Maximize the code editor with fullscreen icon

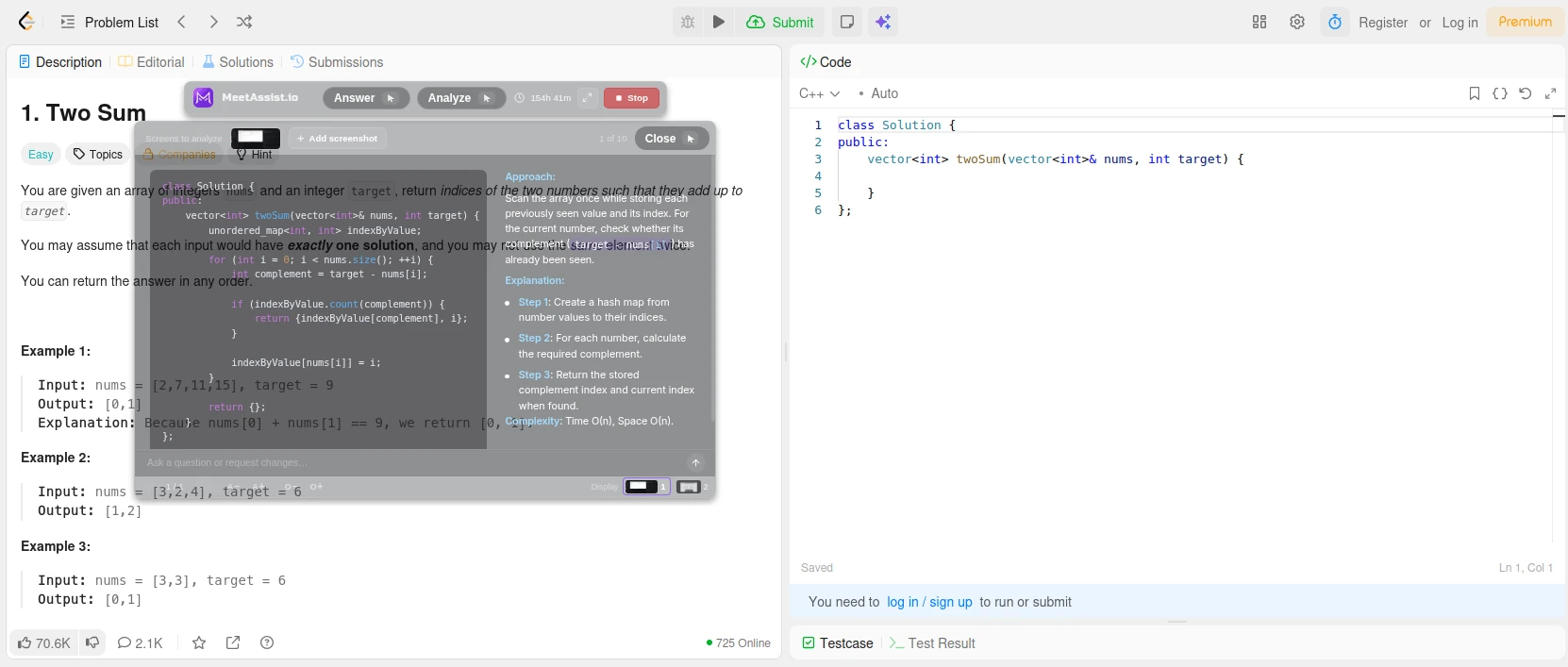(1551, 93)
